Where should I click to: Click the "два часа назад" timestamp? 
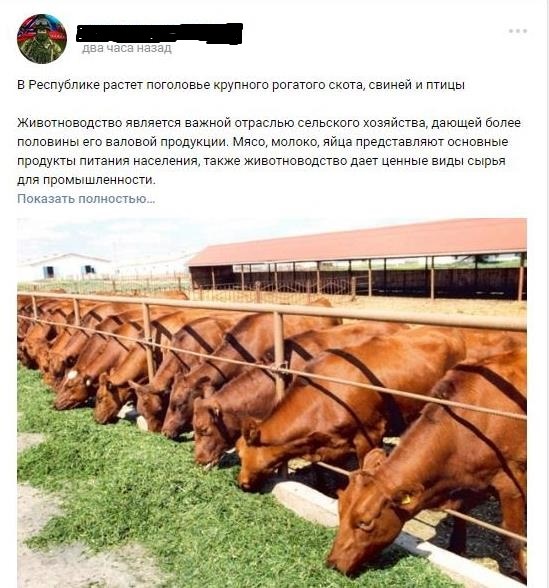click(x=127, y=48)
